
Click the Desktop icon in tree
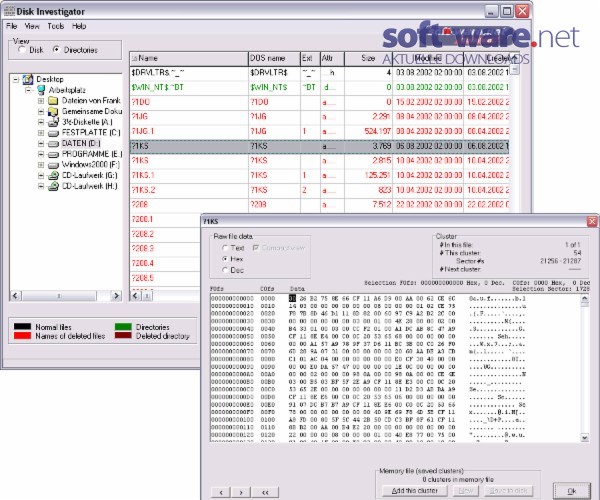[x=28, y=80]
